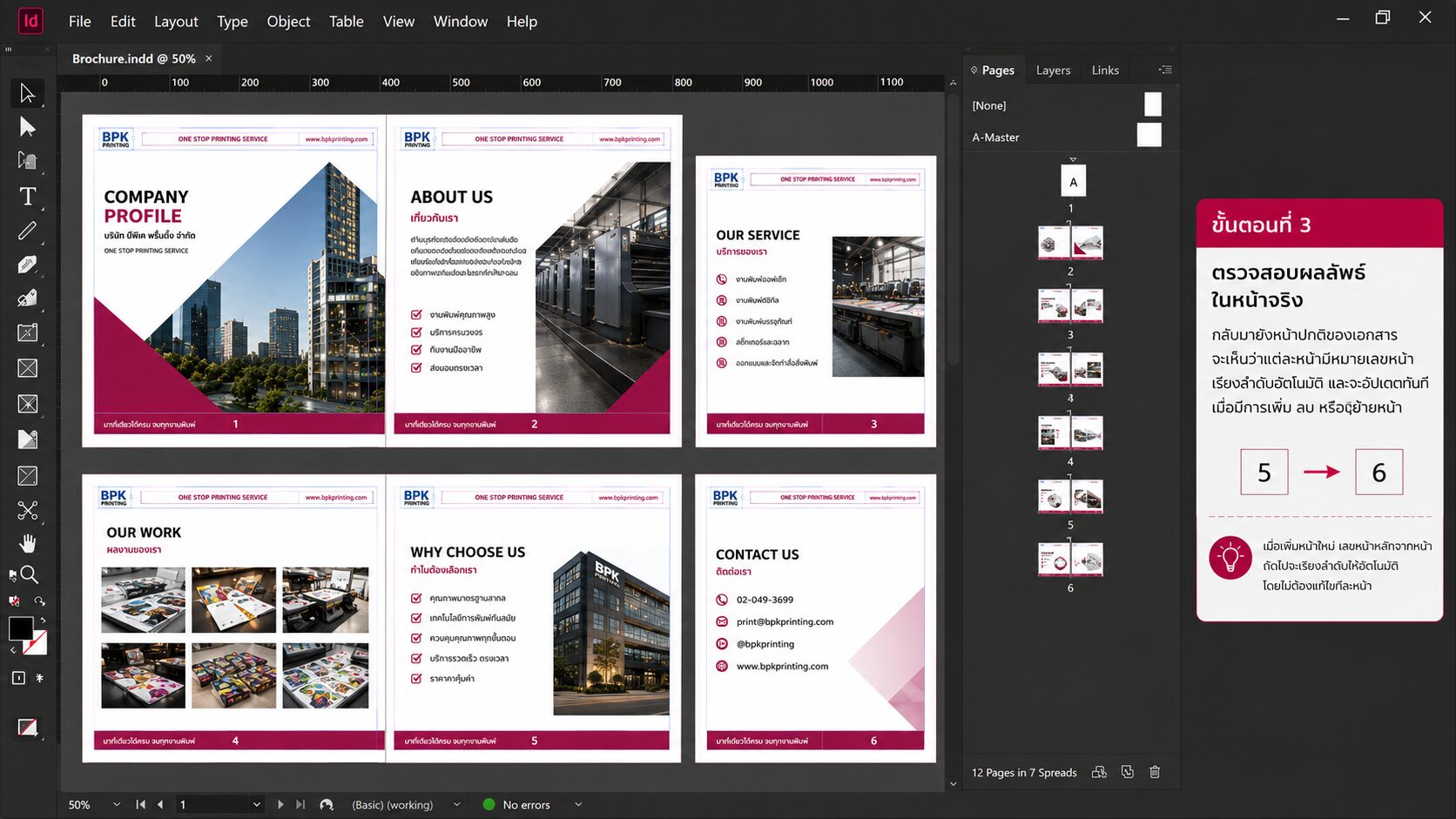Image resolution: width=1456 pixels, height=819 pixels.
Task: Toggle formatting affects container button
Action: (18, 678)
